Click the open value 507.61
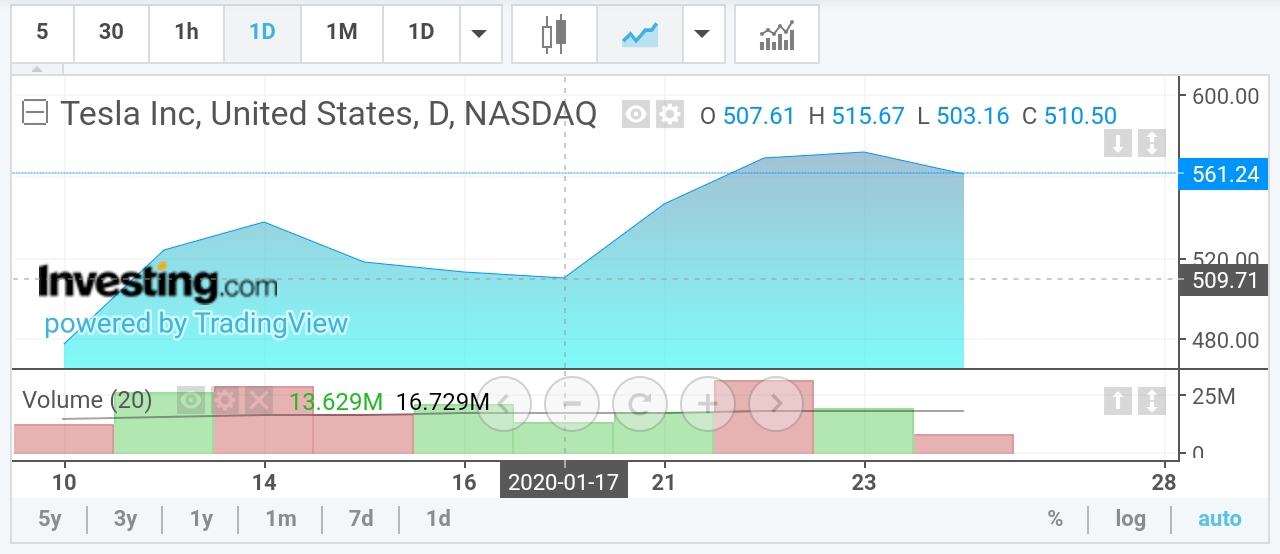1280x554 pixels. [x=758, y=116]
